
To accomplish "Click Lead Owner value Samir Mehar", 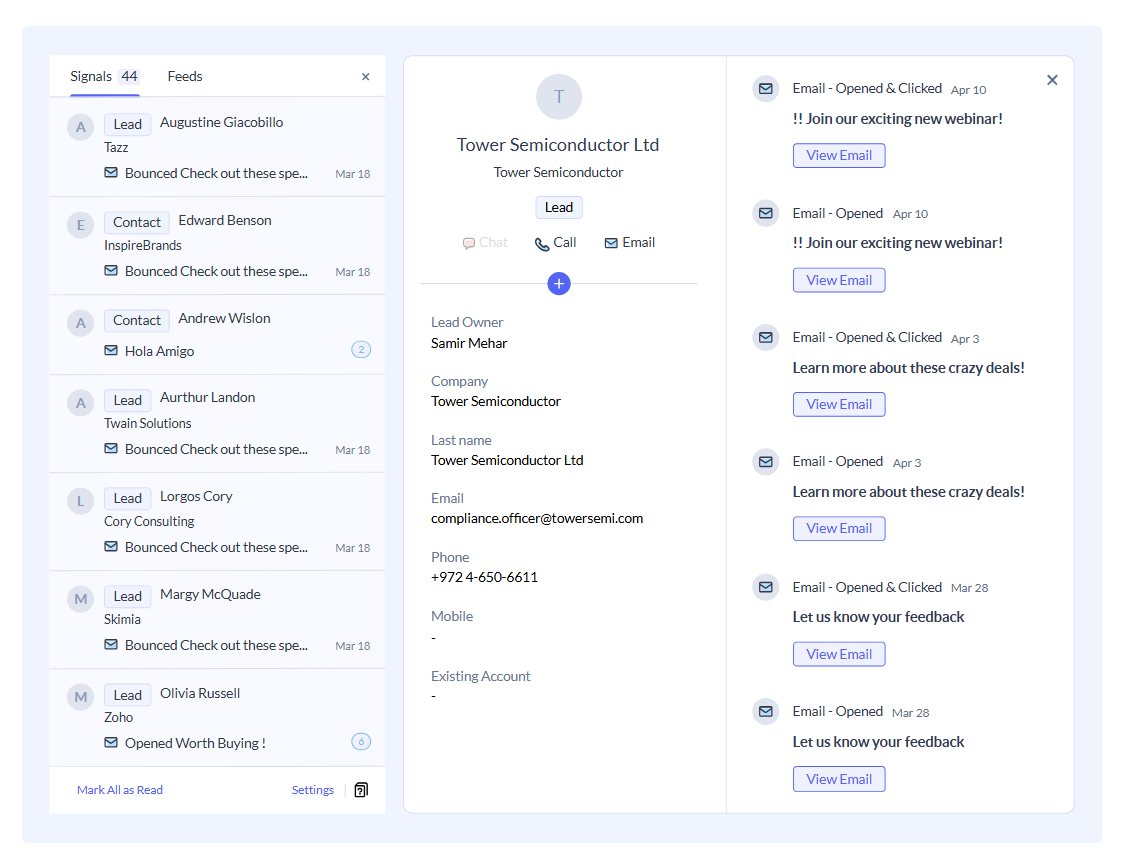I will [x=469, y=343].
